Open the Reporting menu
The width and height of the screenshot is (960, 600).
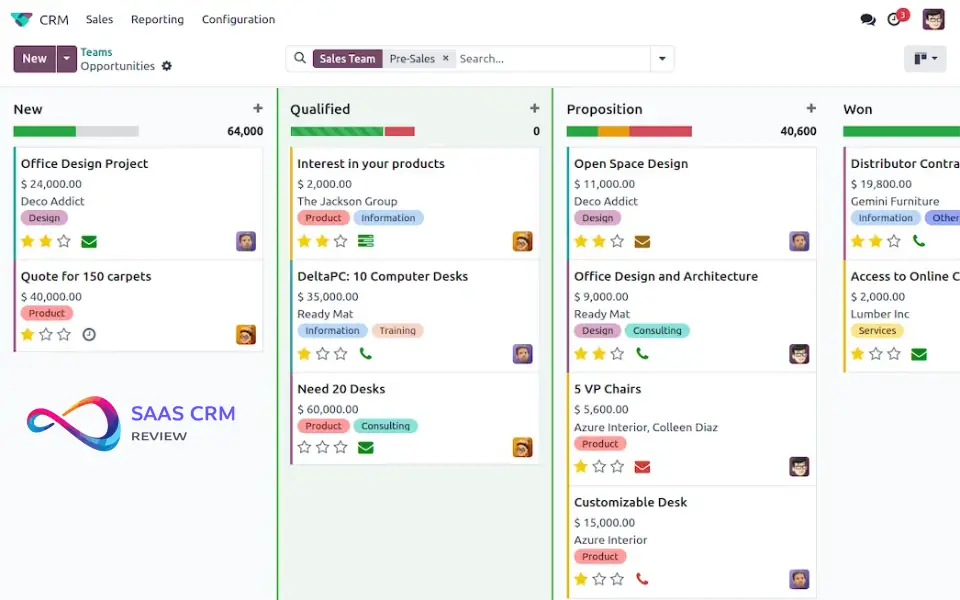click(x=157, y=20)
